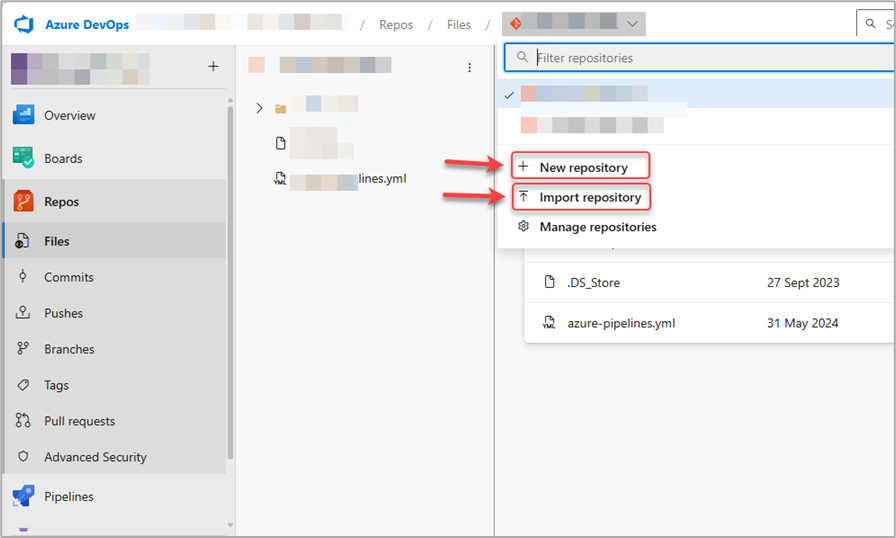
Task: Open the azure-pipelines.yml file in list
Action: [620, 323]
